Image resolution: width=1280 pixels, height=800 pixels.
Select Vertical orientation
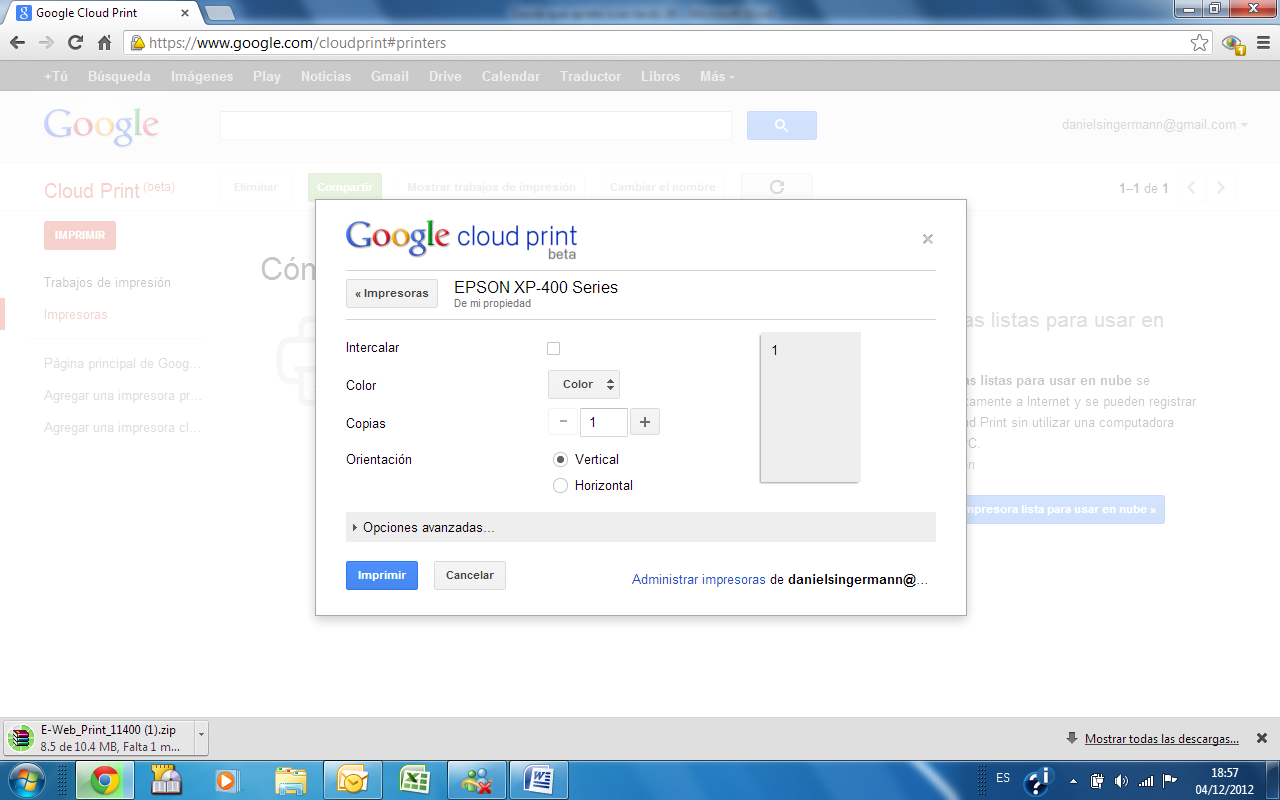click(560, 459)
